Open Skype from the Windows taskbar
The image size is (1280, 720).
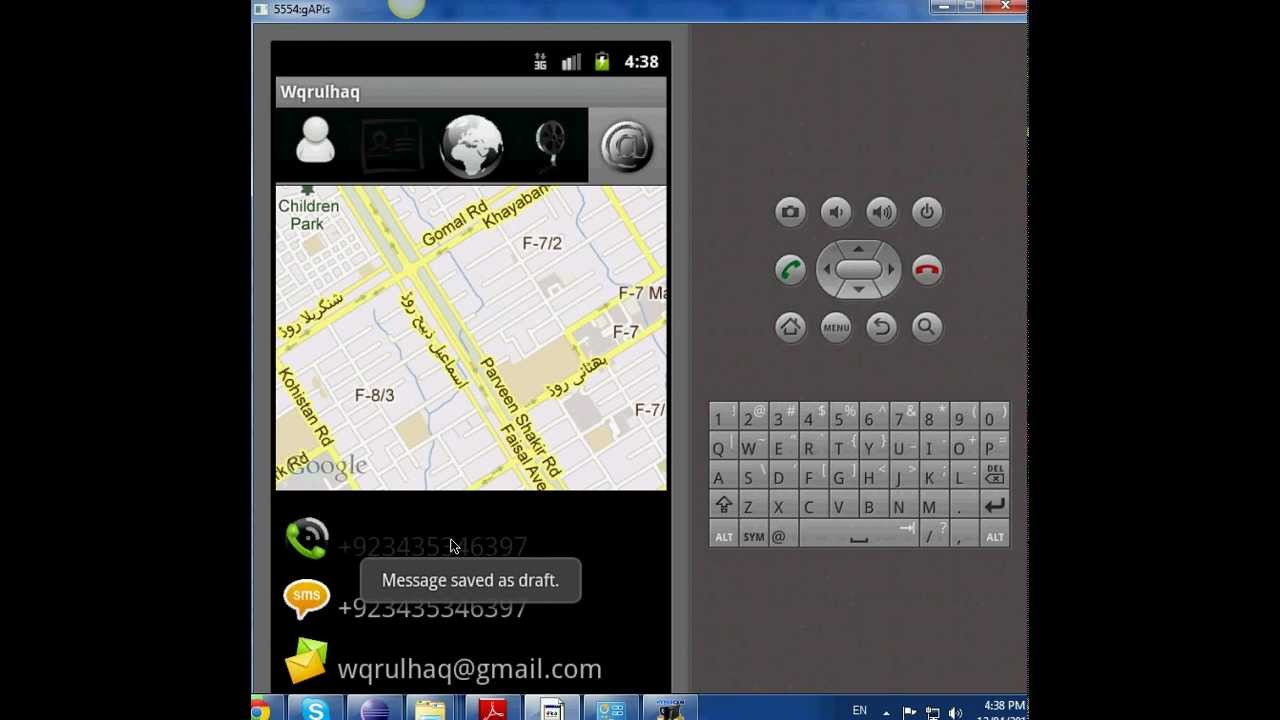click(x=315, y=710)
